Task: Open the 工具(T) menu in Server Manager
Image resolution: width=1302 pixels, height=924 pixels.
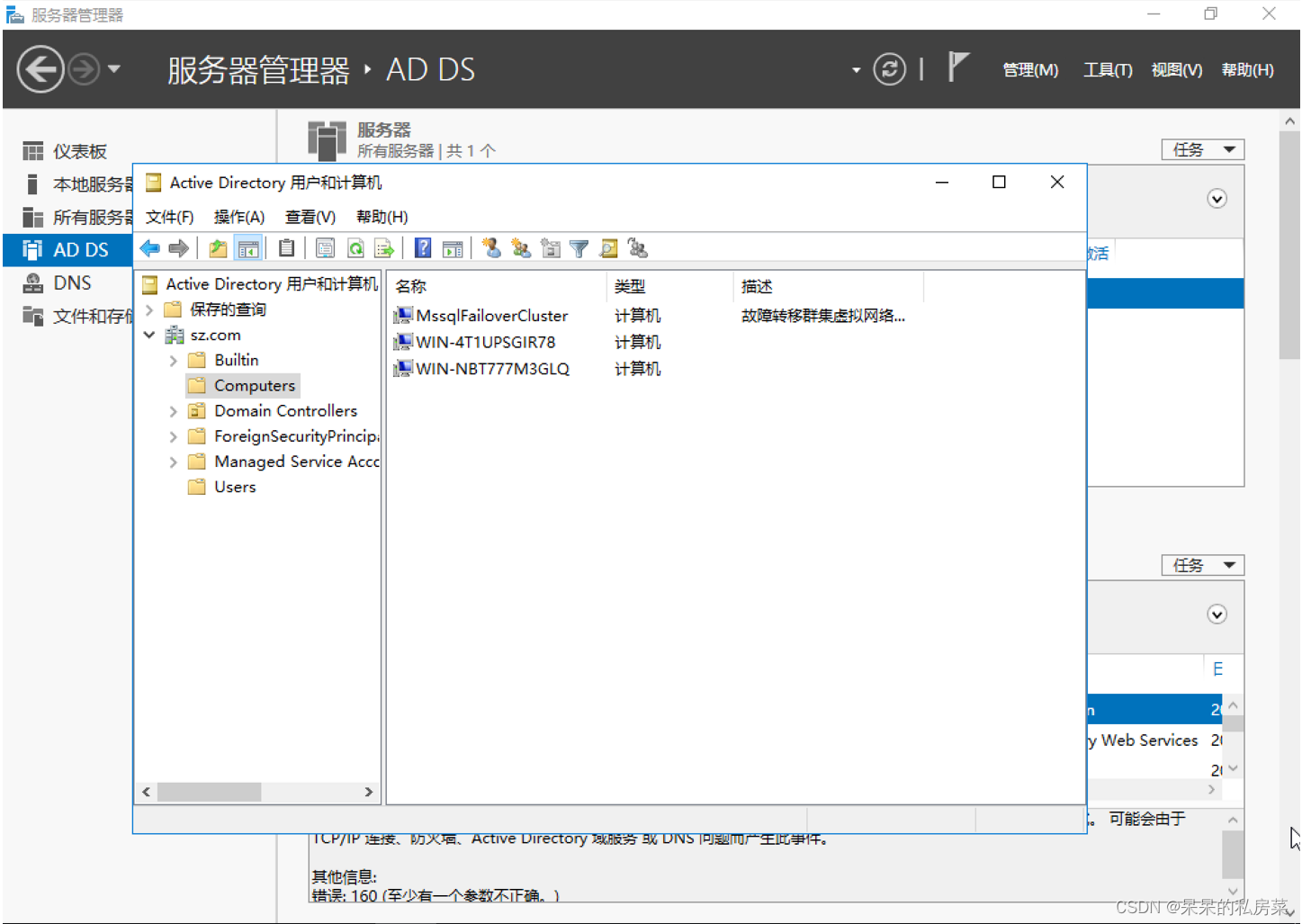Action: 1108,69
